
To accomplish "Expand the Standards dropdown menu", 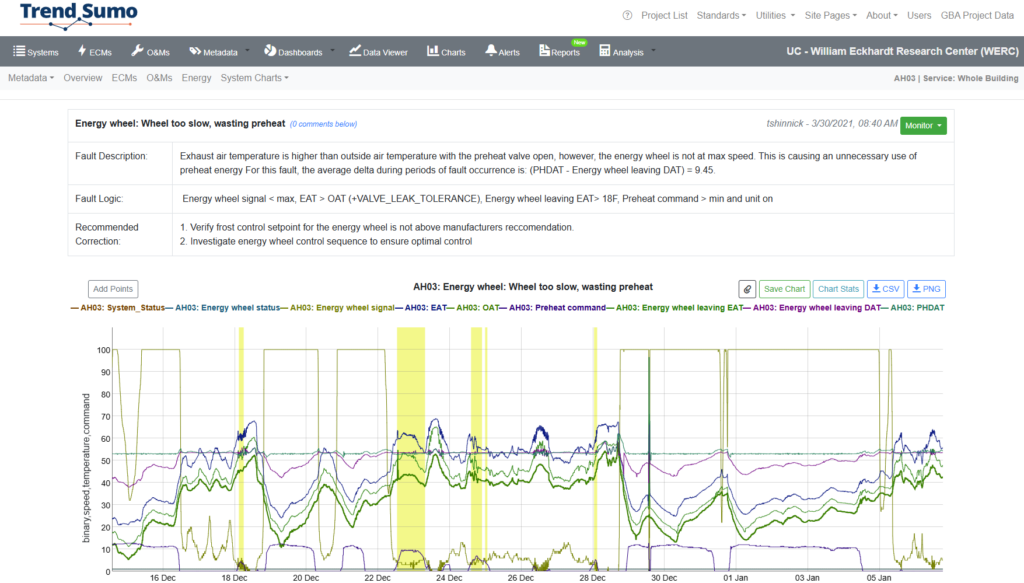I will point(721,15).
